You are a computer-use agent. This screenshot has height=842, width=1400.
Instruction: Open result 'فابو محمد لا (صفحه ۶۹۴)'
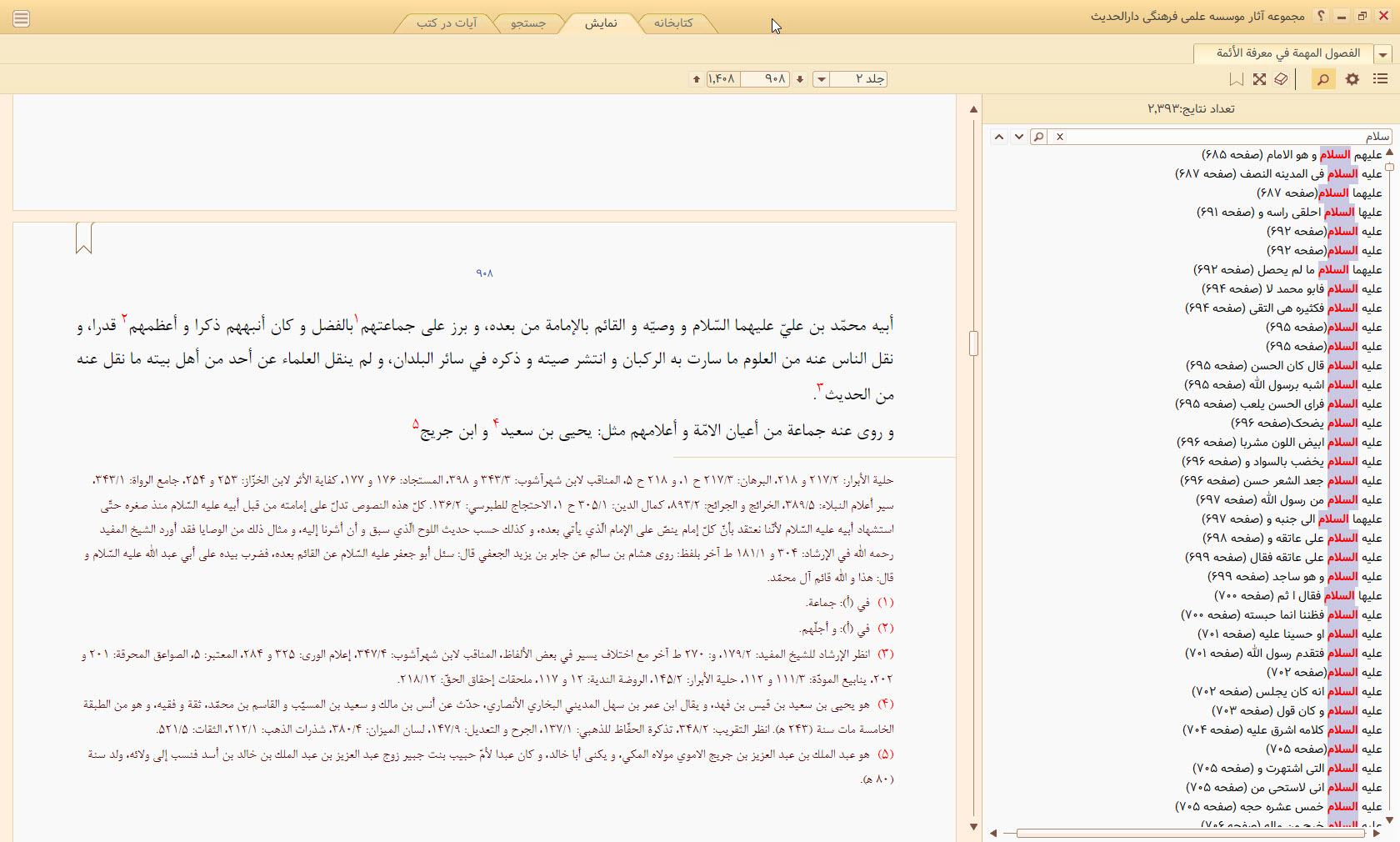click(1292, 288)
